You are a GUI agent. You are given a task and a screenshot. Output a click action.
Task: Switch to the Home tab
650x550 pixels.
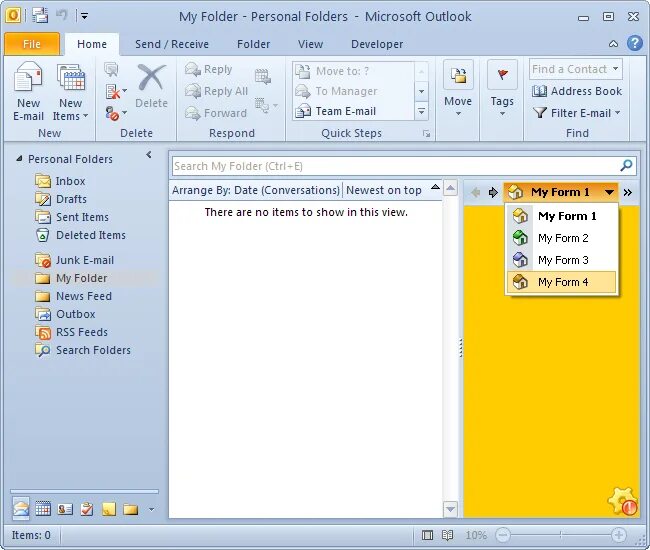[x=92, y=44]
